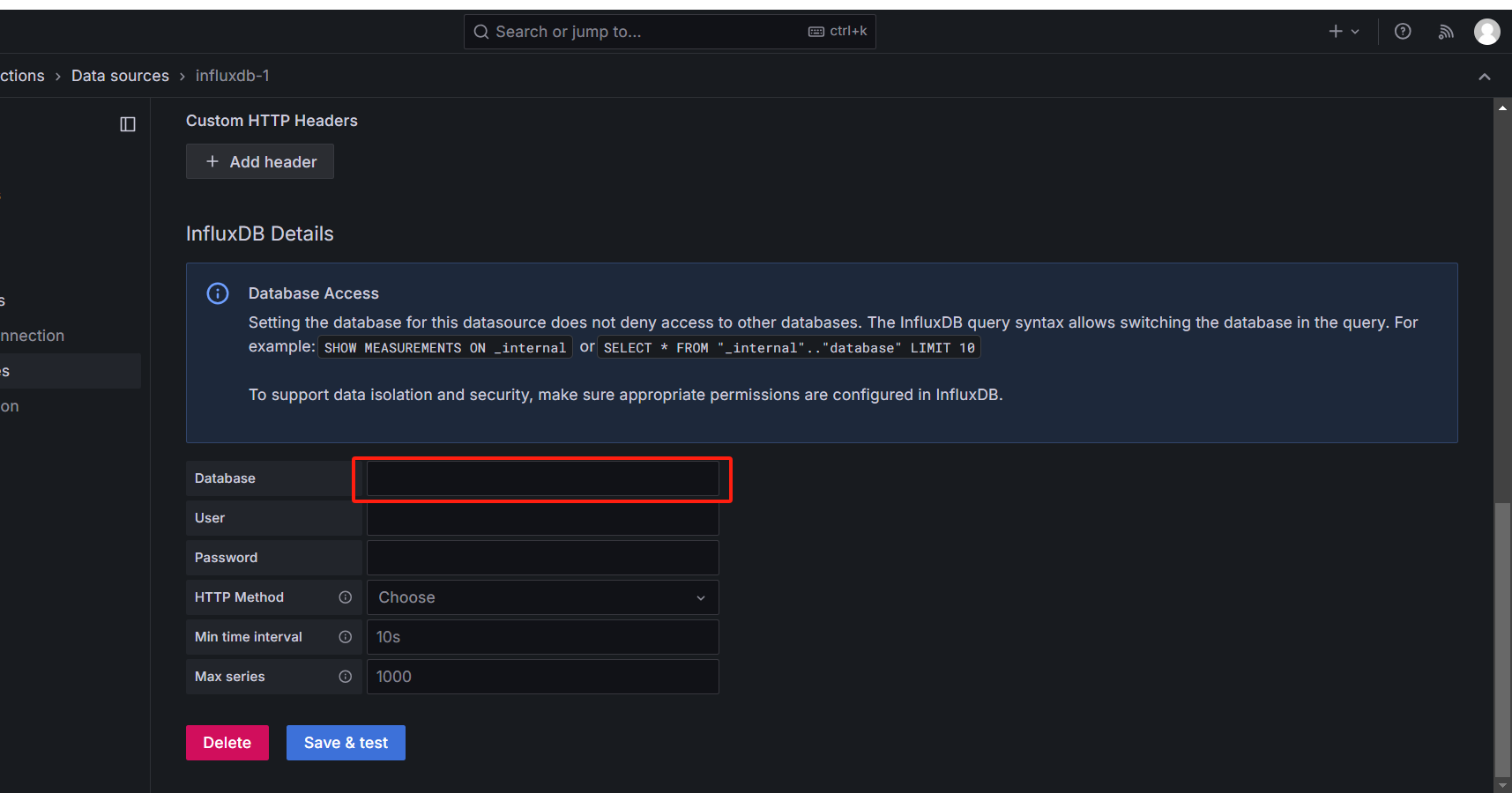Image resolution: width=1512 pixels, height=793 pixels.
Task: Open the news RSS feed icon
Action: coord(1446,32)
